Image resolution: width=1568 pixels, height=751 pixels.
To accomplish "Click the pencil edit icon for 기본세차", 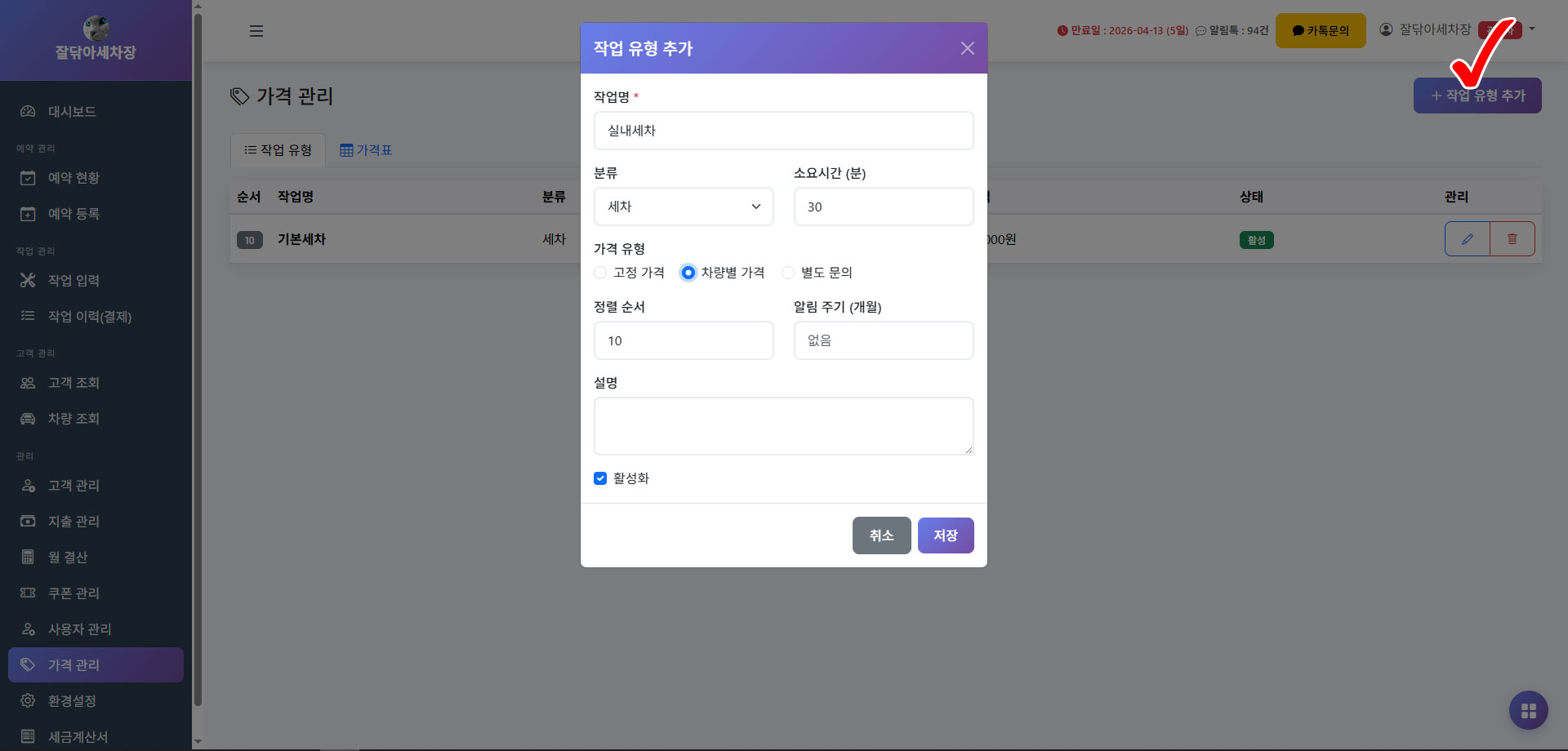I will coord(1467,239).
